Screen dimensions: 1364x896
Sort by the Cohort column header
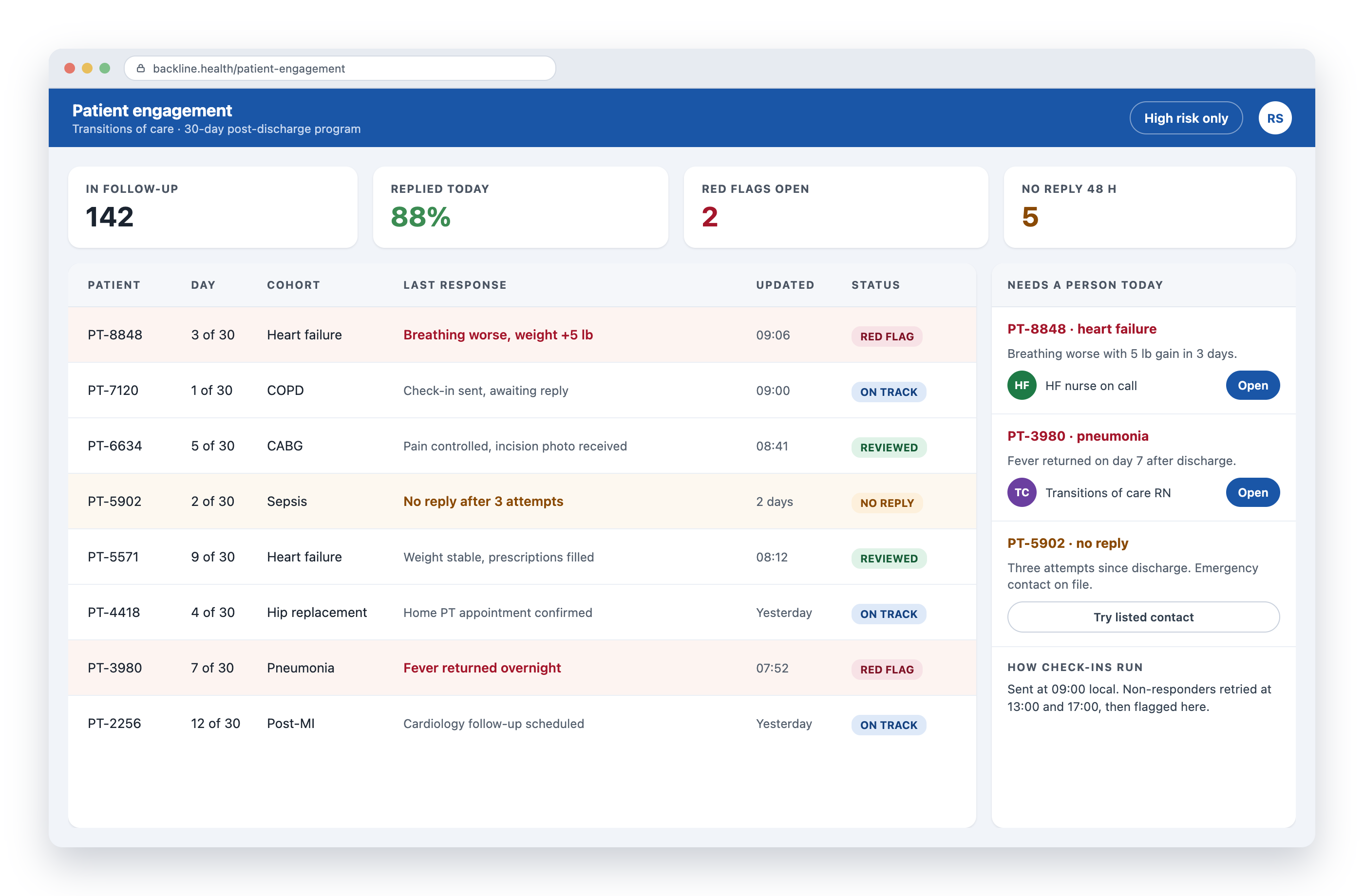click(293, 285)
